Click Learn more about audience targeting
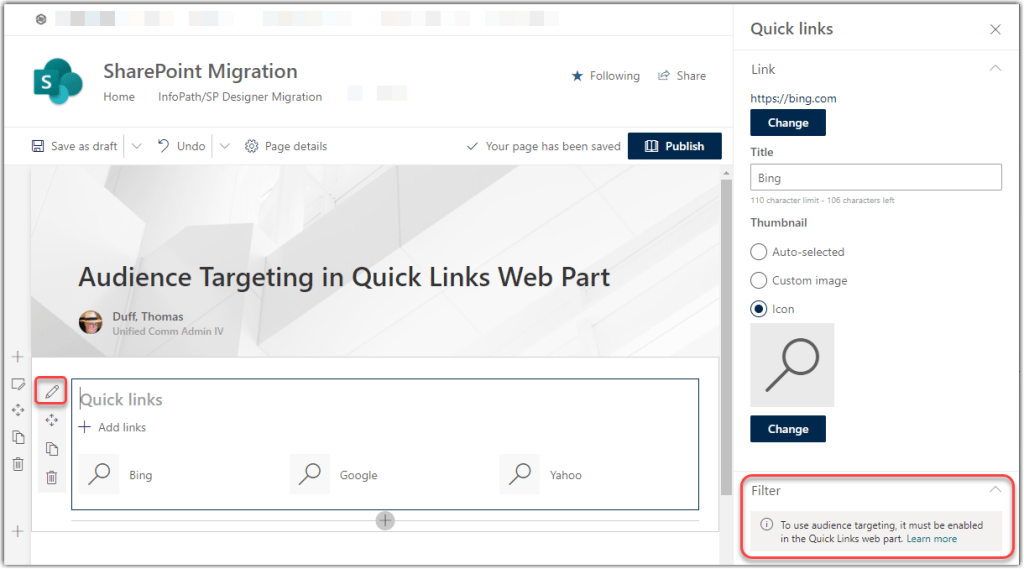 931,539
